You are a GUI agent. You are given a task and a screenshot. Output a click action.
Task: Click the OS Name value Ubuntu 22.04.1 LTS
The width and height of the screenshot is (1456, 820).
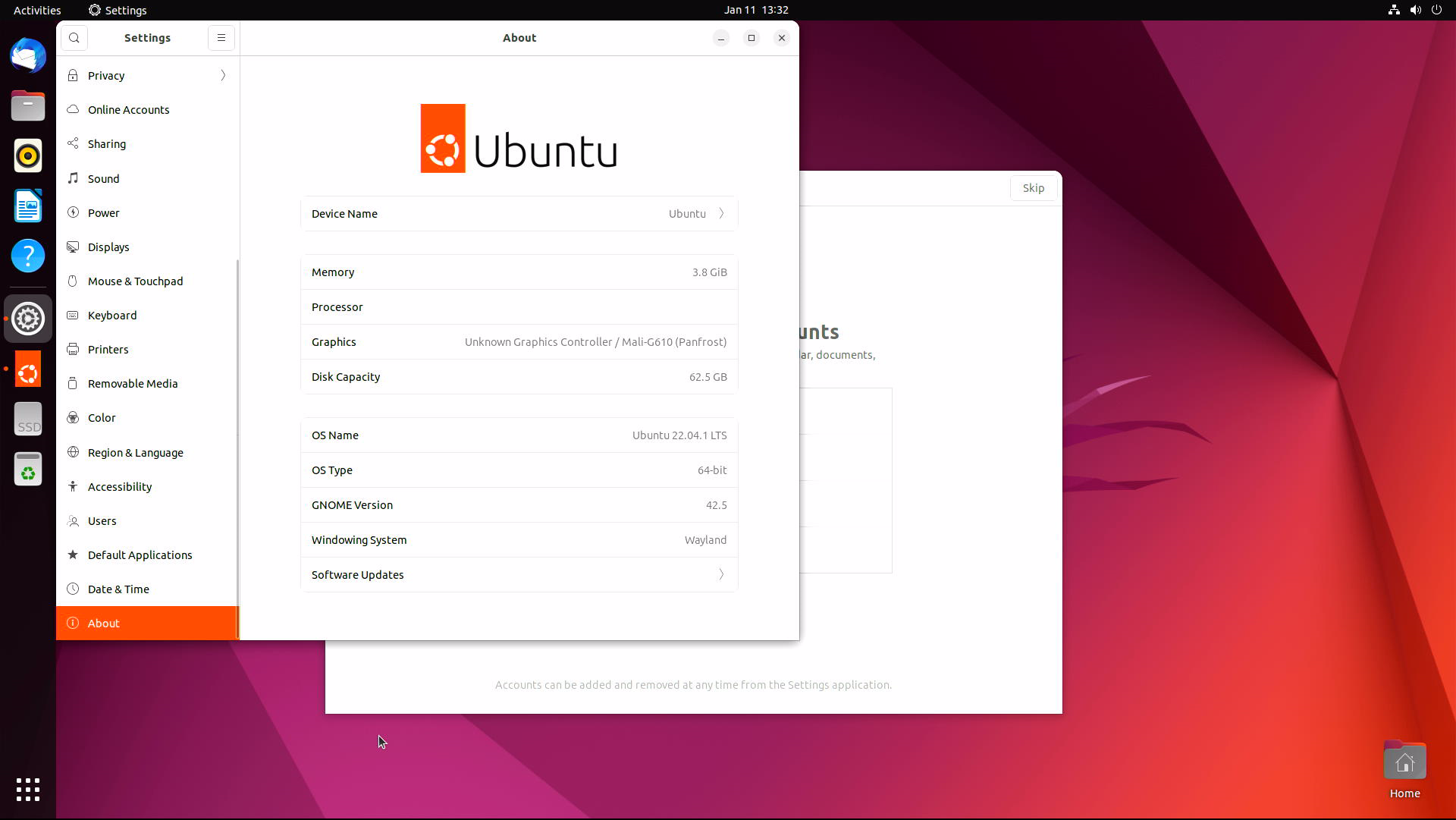click(679, 435)
